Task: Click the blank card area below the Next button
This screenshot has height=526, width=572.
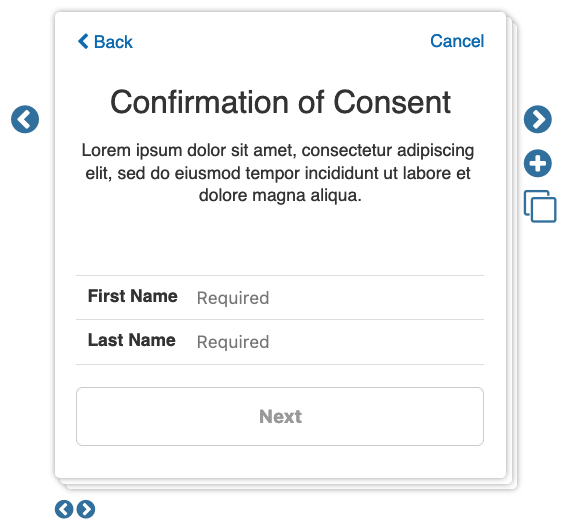Action: coord(280,462)
